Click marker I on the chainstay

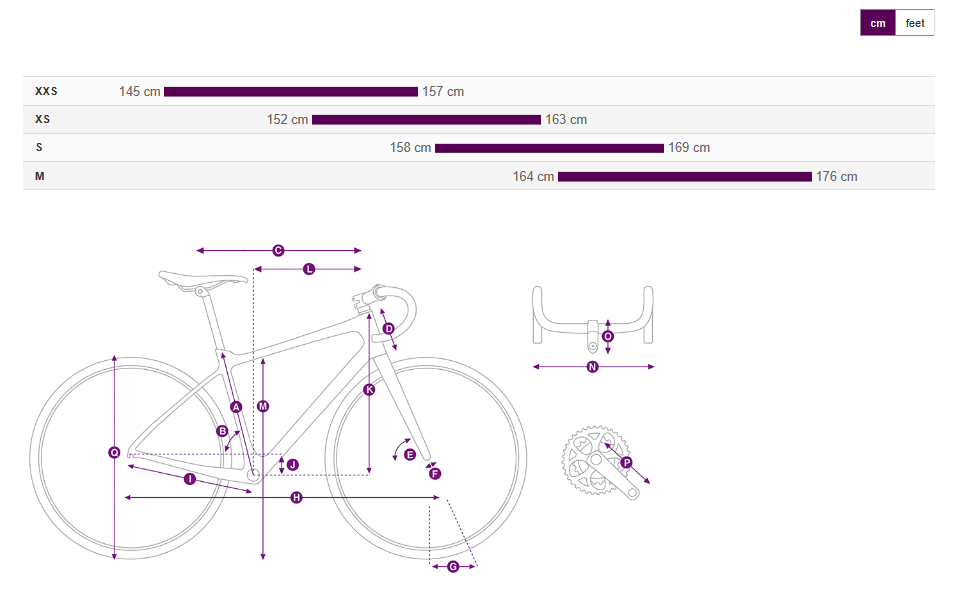[x=190, y=479]
